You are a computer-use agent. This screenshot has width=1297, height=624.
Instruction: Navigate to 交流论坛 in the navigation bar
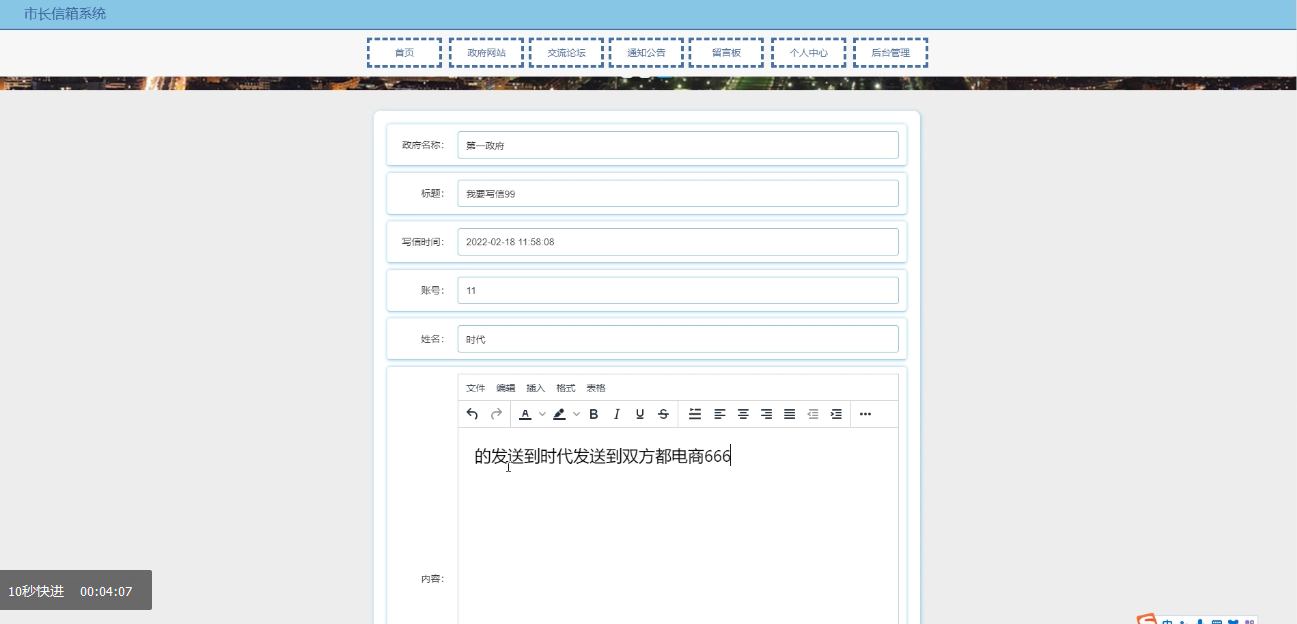tap(566, 52)
